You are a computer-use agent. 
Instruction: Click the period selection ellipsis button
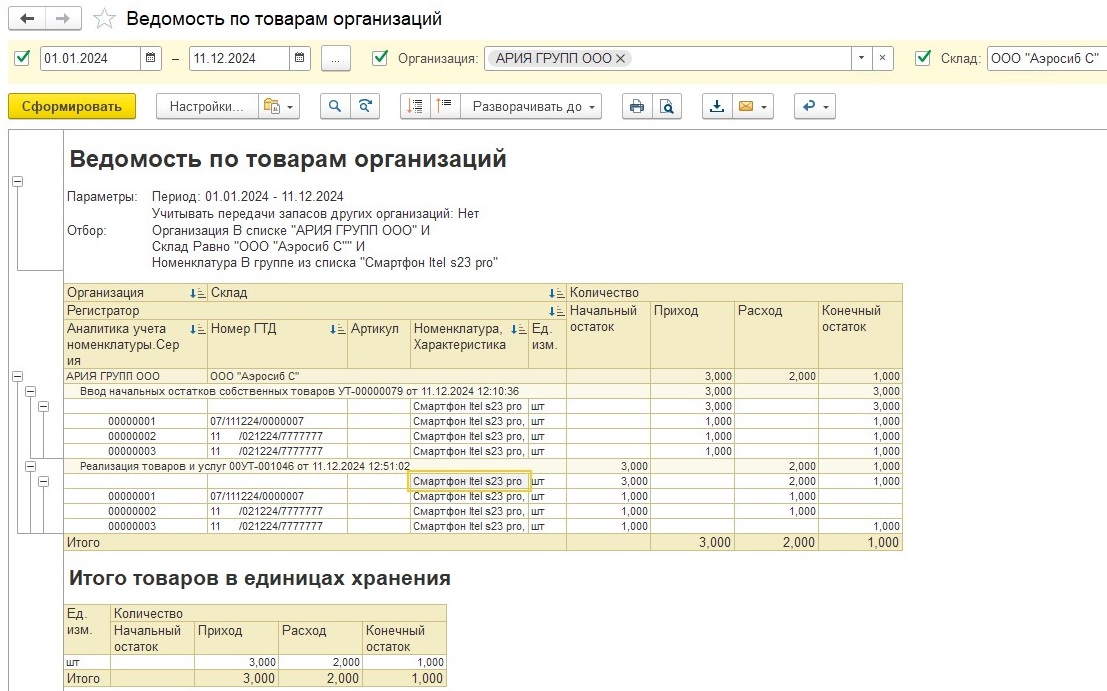pos(335,58)
